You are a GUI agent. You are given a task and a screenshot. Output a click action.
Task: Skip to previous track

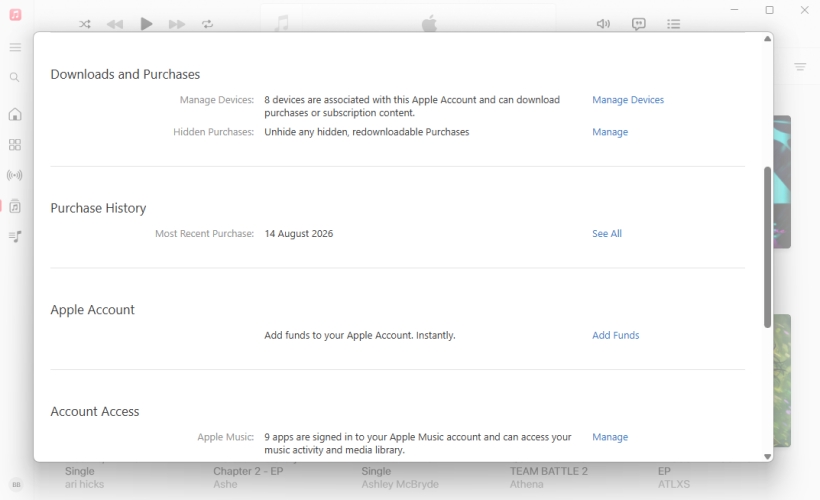pos(115,24)
